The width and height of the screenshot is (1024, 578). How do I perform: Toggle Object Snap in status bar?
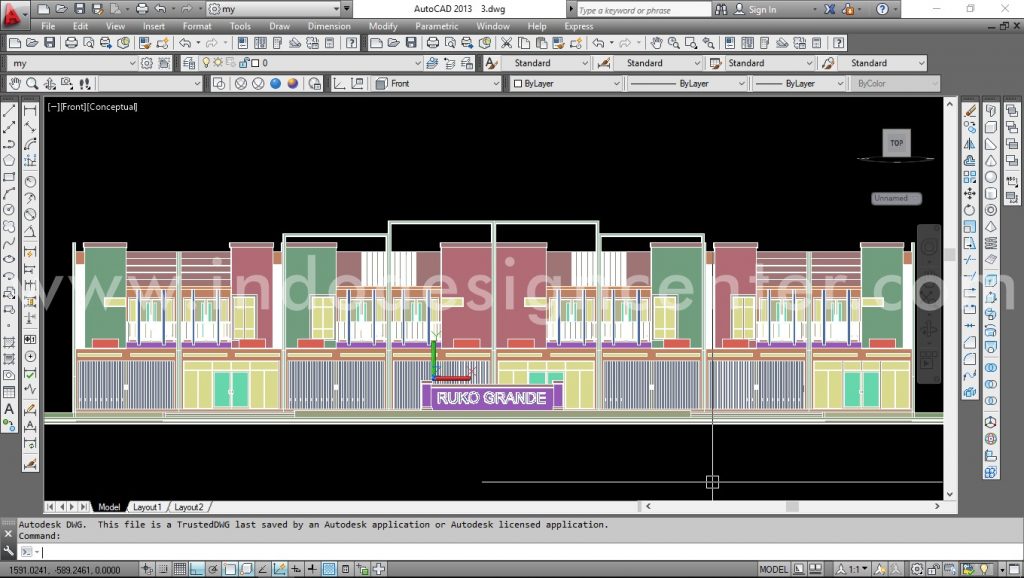pos(230,570)
